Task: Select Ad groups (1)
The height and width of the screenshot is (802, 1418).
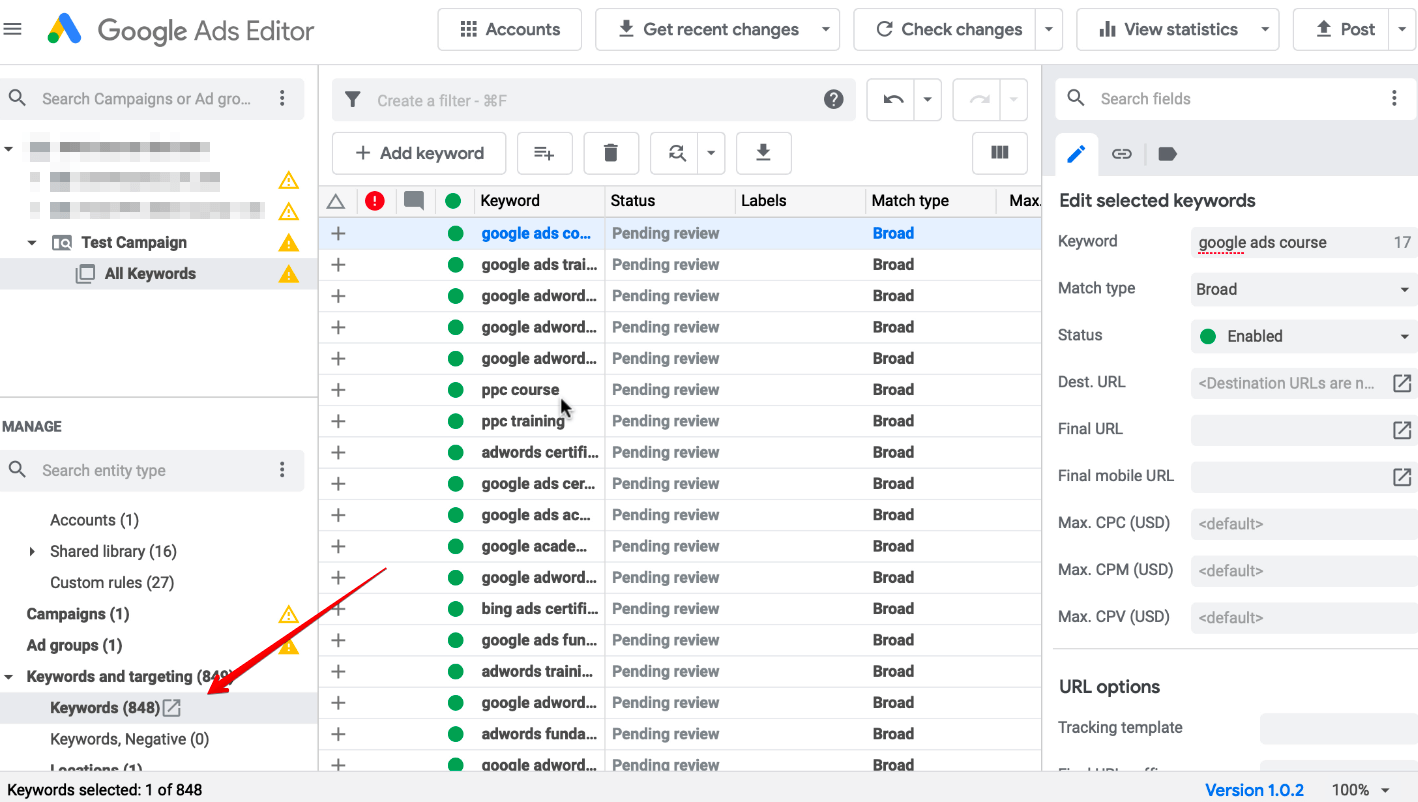Action: point(74,646)
